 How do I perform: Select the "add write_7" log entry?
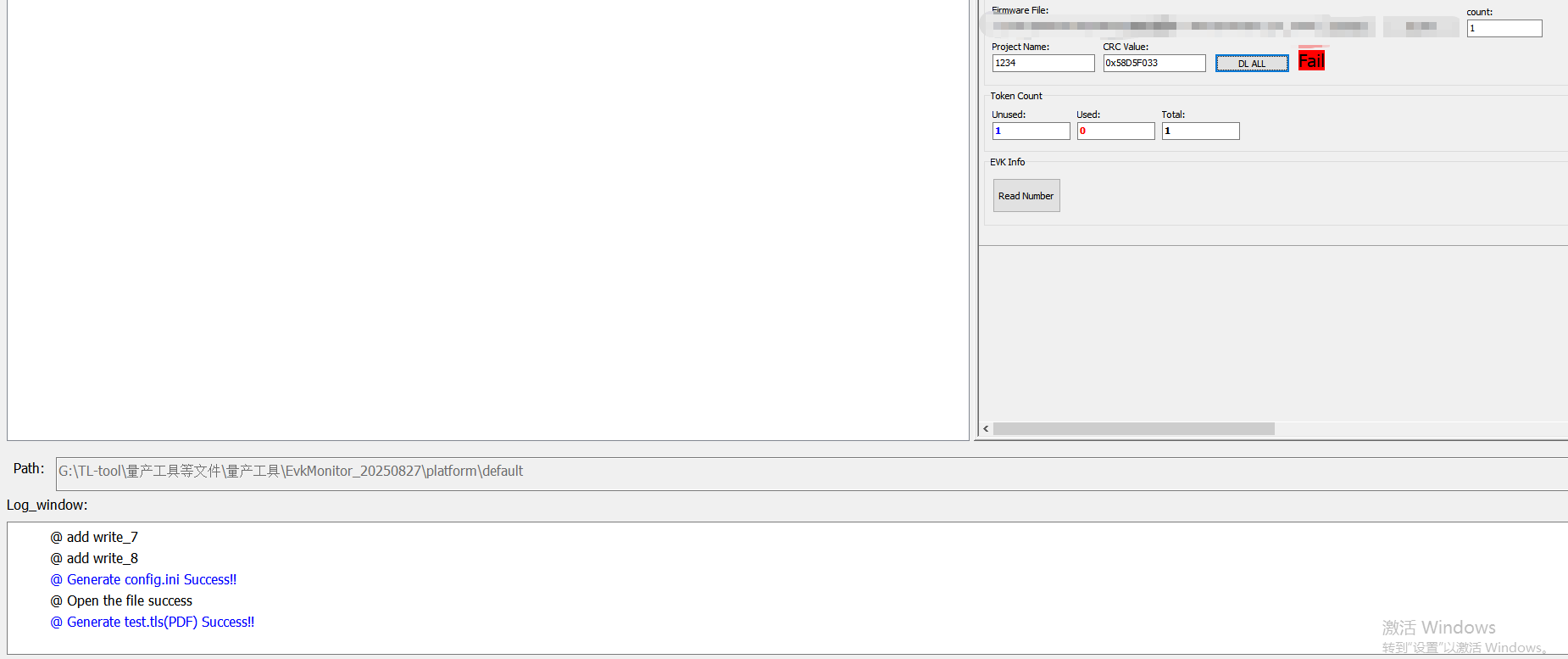pos(95,538)
